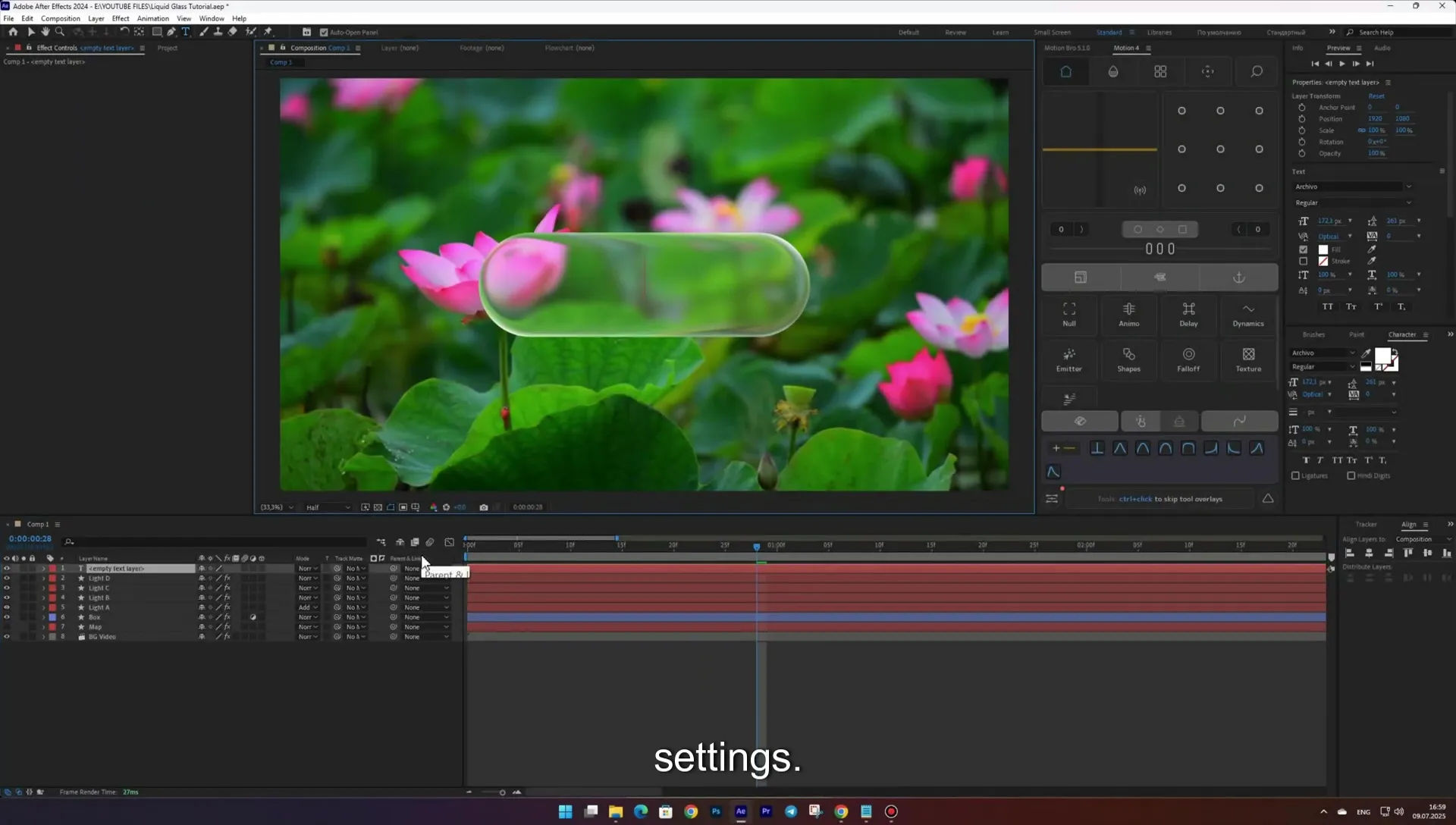Image resolution: width=1456 pixels, height=825 pixels.
Task: Click the Texture tool in Motion 4
Action: coord(1248,359)
